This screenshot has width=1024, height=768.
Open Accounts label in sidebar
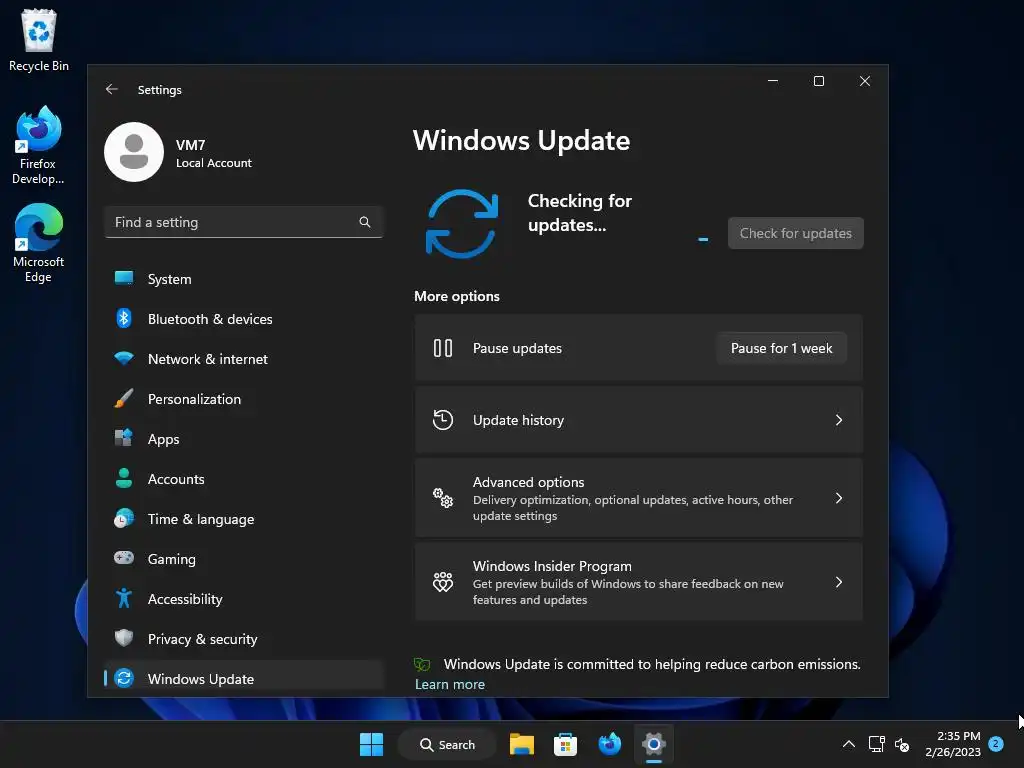[x=176, y=479]
